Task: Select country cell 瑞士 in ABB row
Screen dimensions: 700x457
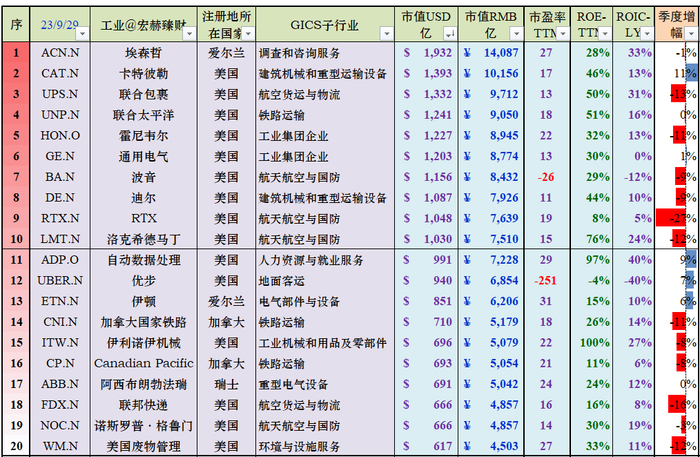Action: (226, 384)
